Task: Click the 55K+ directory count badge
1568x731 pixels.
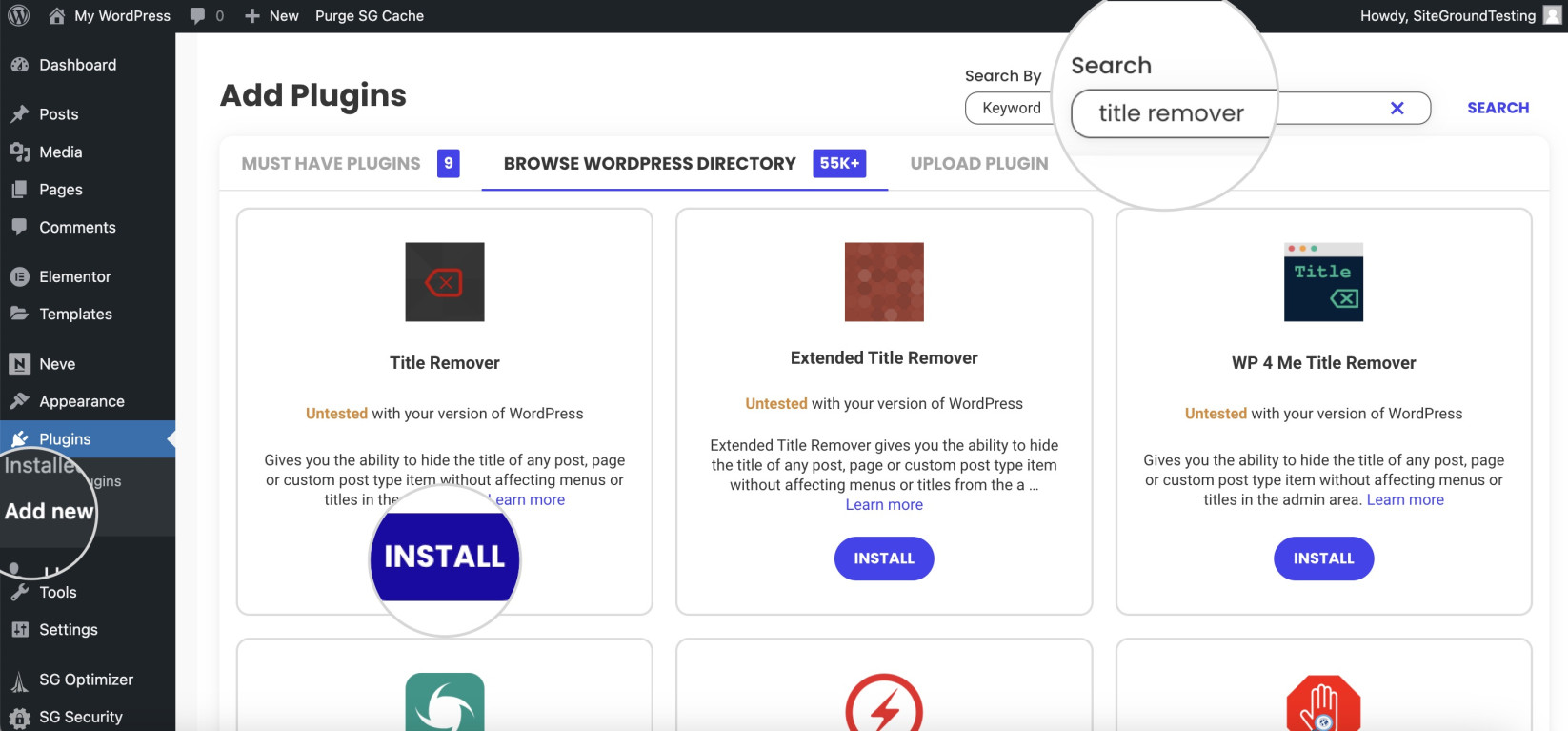Action: [x=839, y=163]
